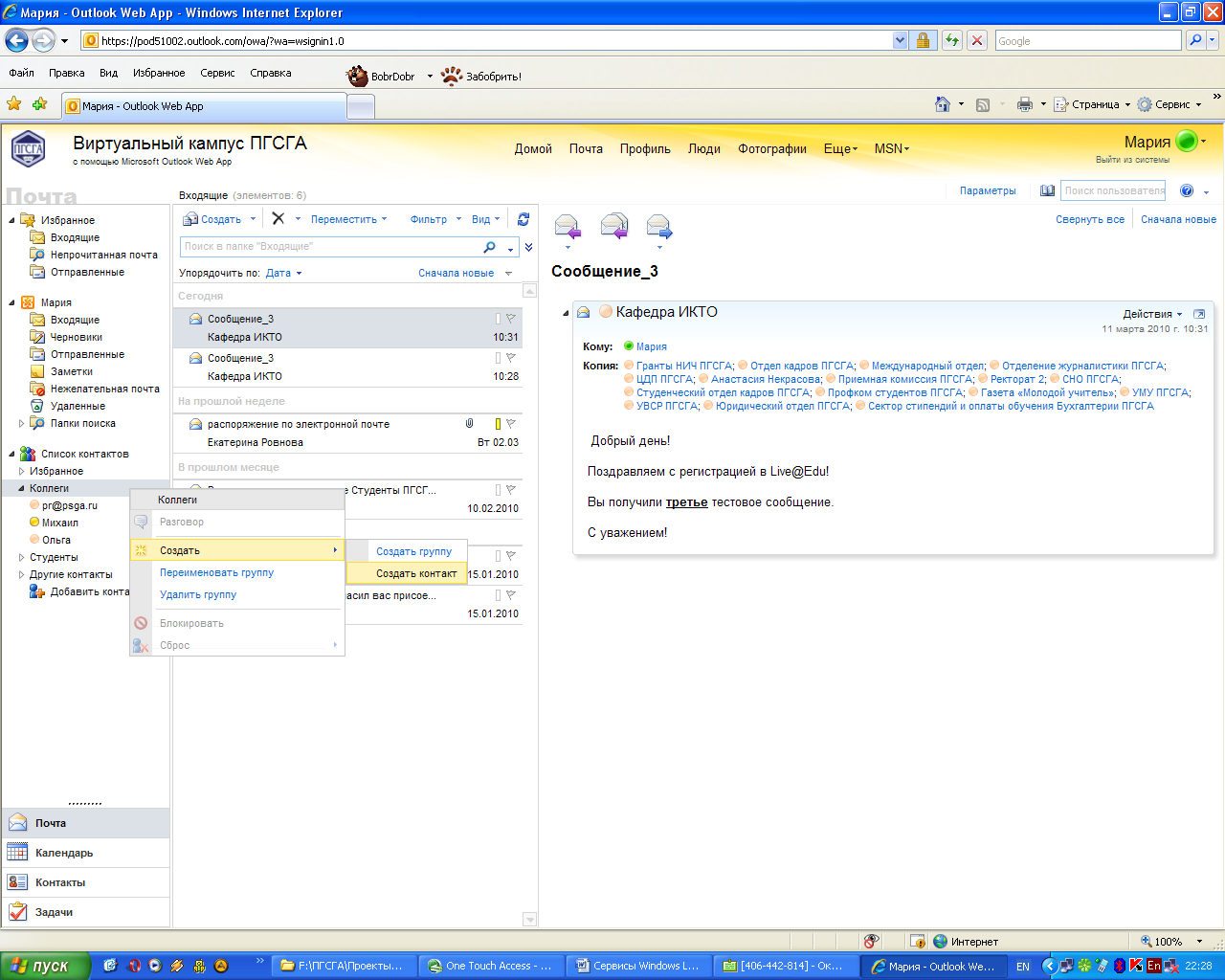Click the Tasks icon in navigation pane
Image resolution: width=1225 pixels, height=980 pixels.
[17, 911]
